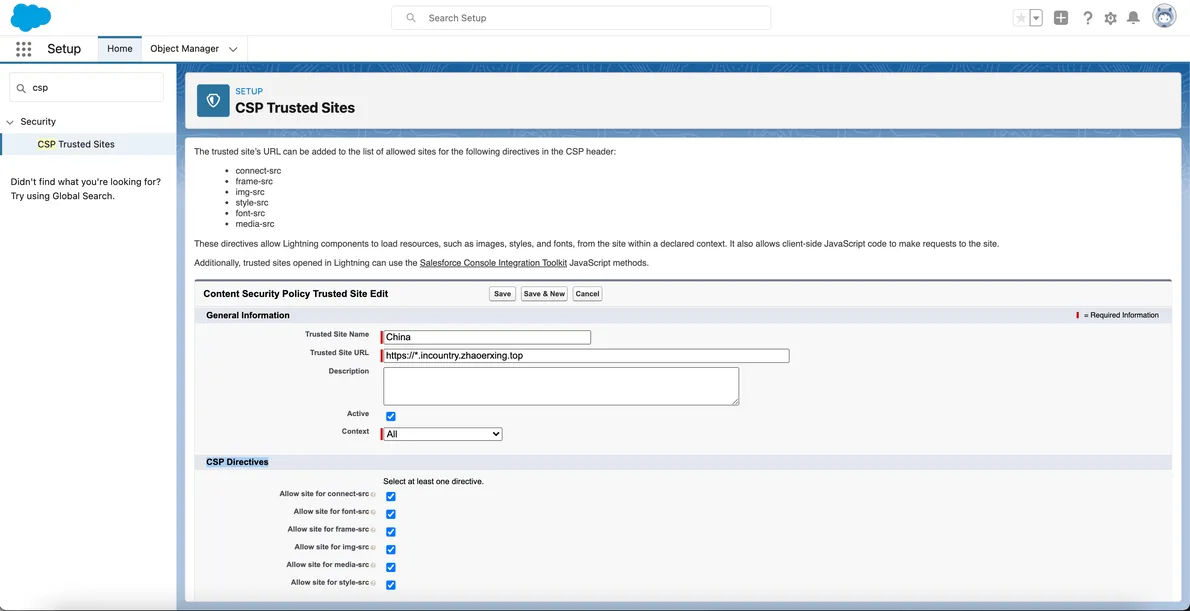Open the Setup gear icon
1190x611 pixels.
click(1110, 18)
